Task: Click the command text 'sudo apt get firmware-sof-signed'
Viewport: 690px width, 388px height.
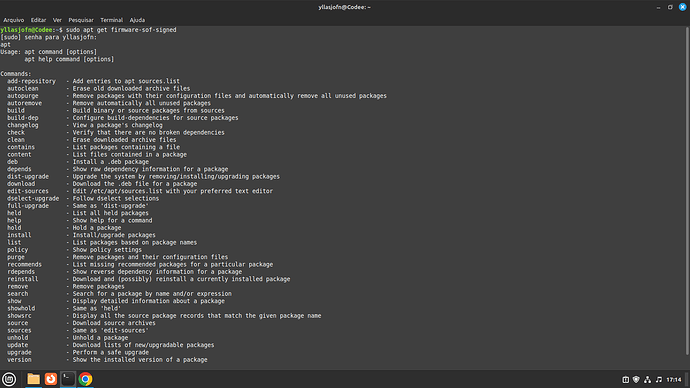Action: point(121,30)
